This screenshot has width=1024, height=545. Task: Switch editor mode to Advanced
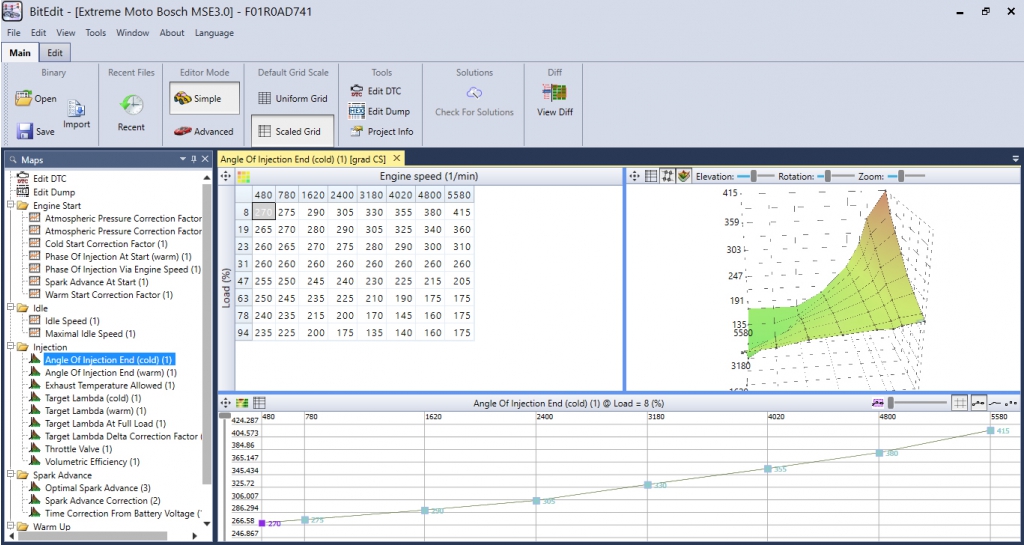[204, 131]
